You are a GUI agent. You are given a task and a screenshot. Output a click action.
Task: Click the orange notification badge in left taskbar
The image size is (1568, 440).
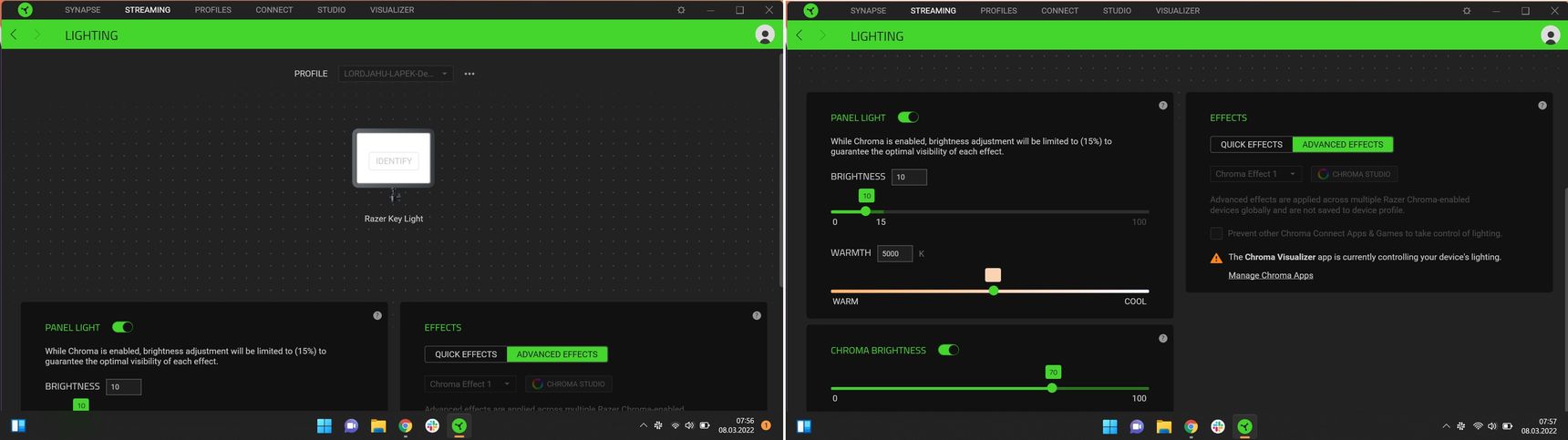[766, 425]
